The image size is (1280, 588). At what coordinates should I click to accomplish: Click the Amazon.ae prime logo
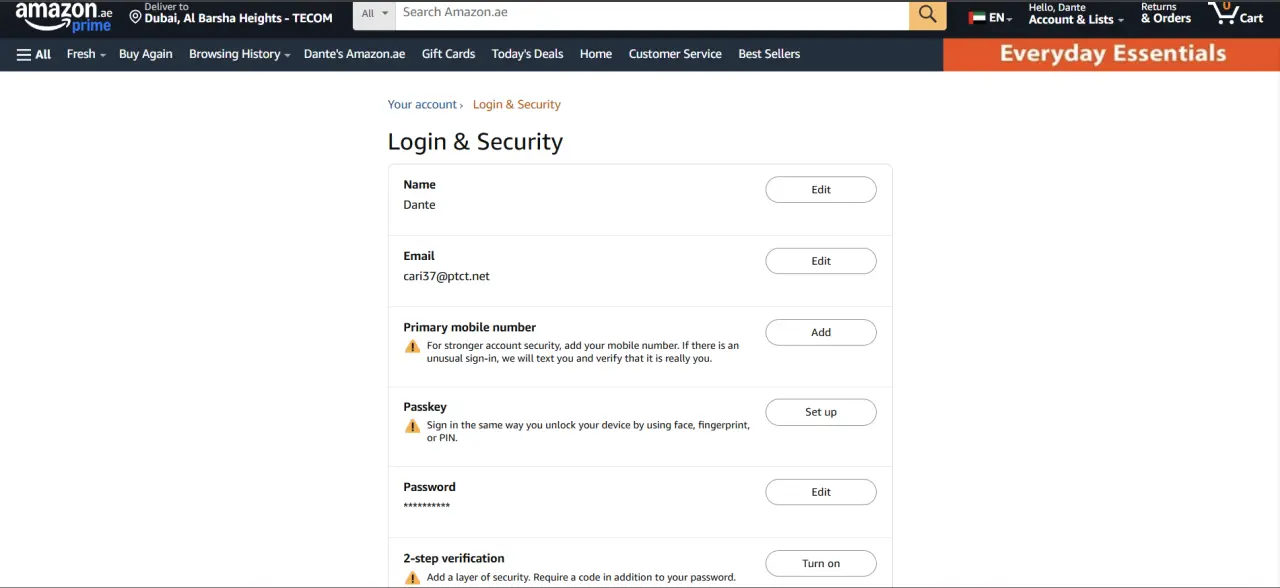tap(64, 16)
